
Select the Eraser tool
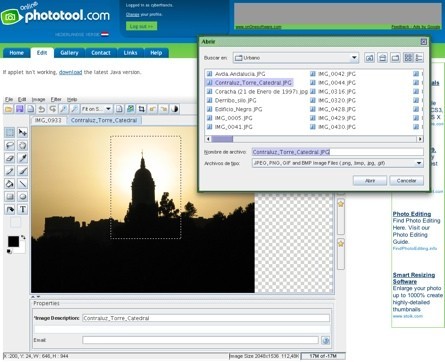coord(10,158)
